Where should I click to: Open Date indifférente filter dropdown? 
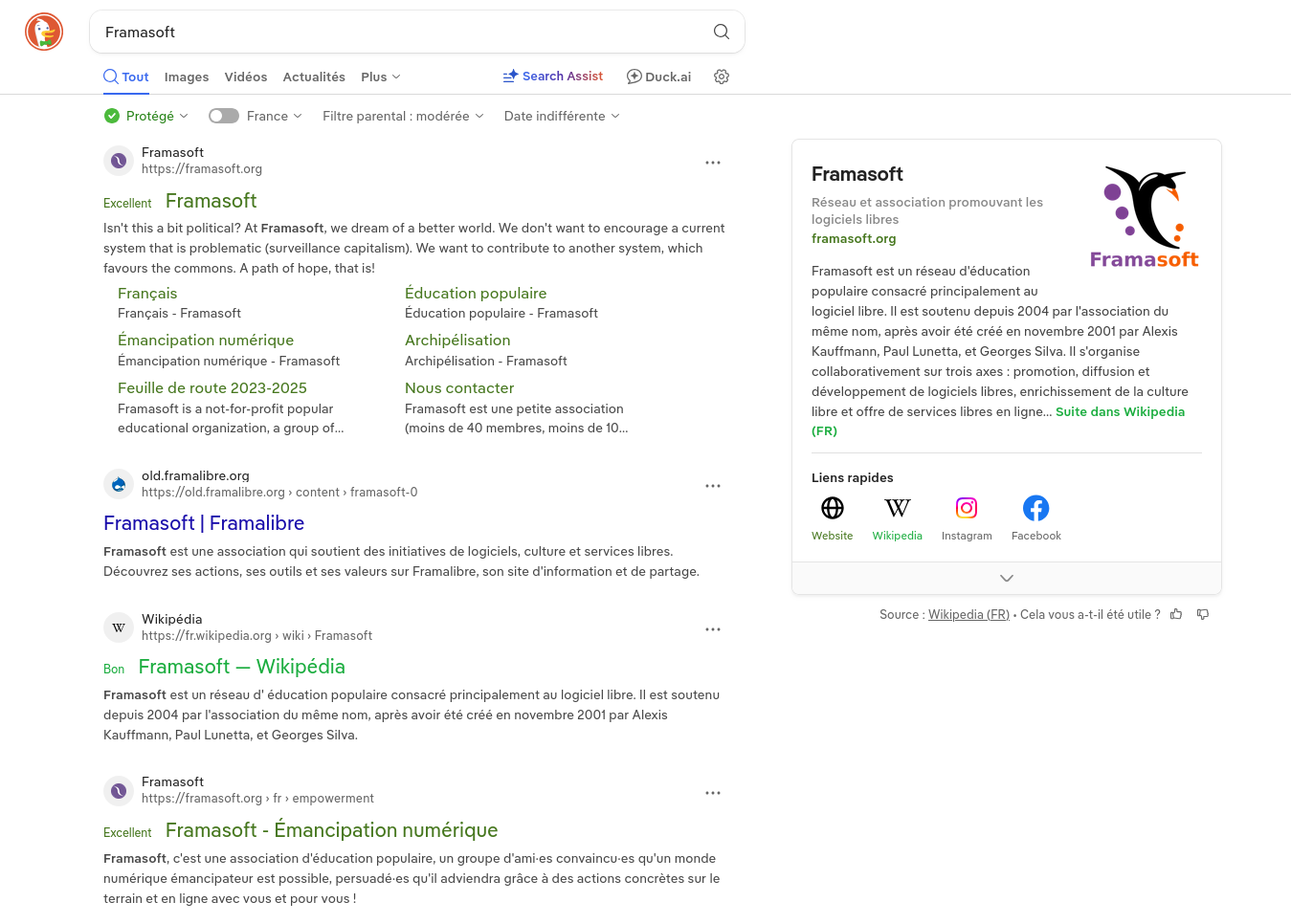click(x=562, y=116)
